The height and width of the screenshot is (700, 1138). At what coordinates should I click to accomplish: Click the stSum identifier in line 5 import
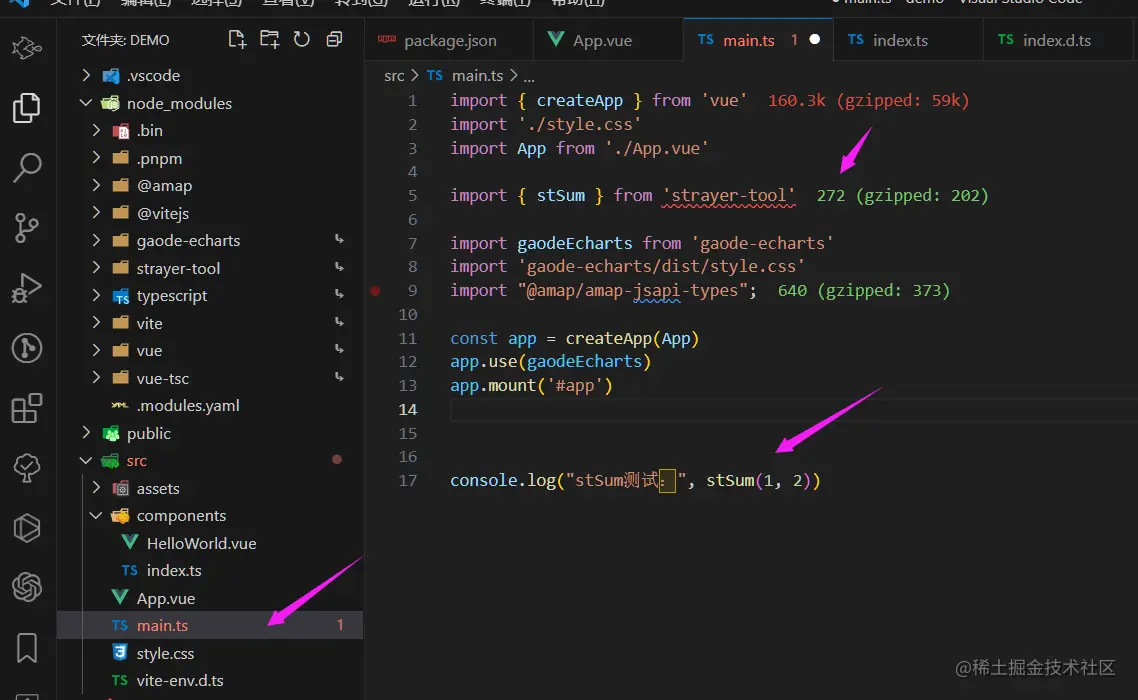tap(560, 195)
